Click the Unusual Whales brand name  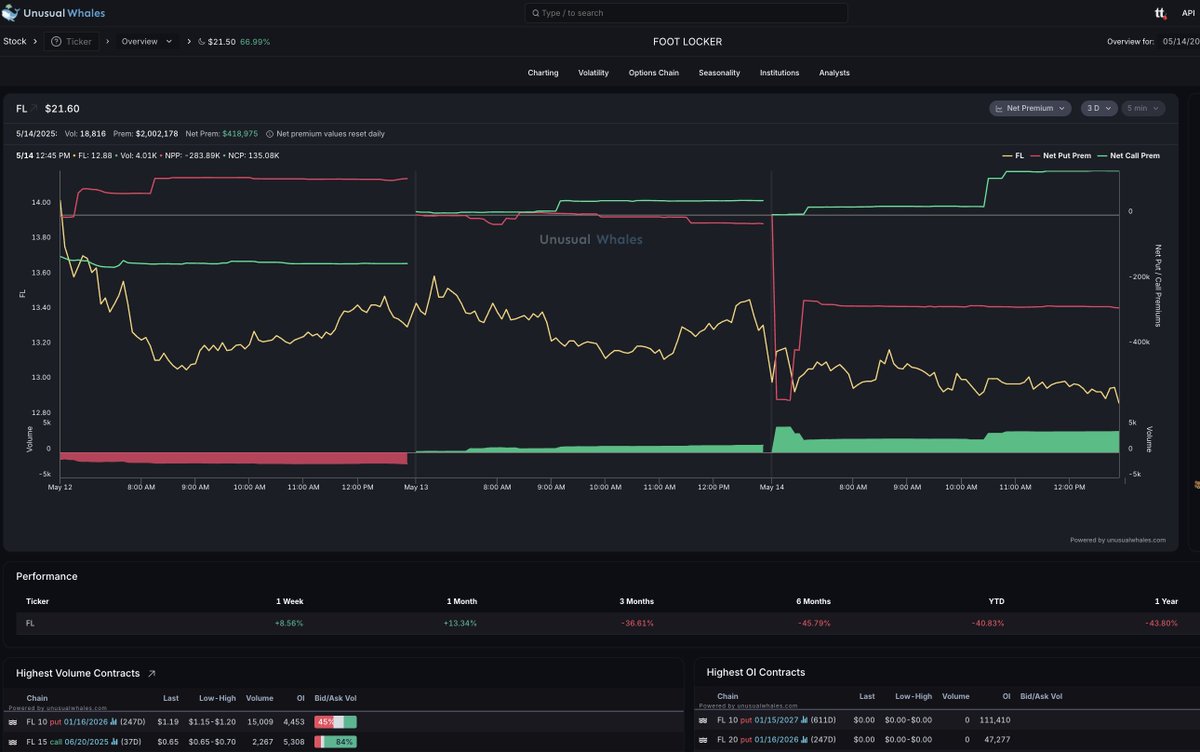(64, 13)
